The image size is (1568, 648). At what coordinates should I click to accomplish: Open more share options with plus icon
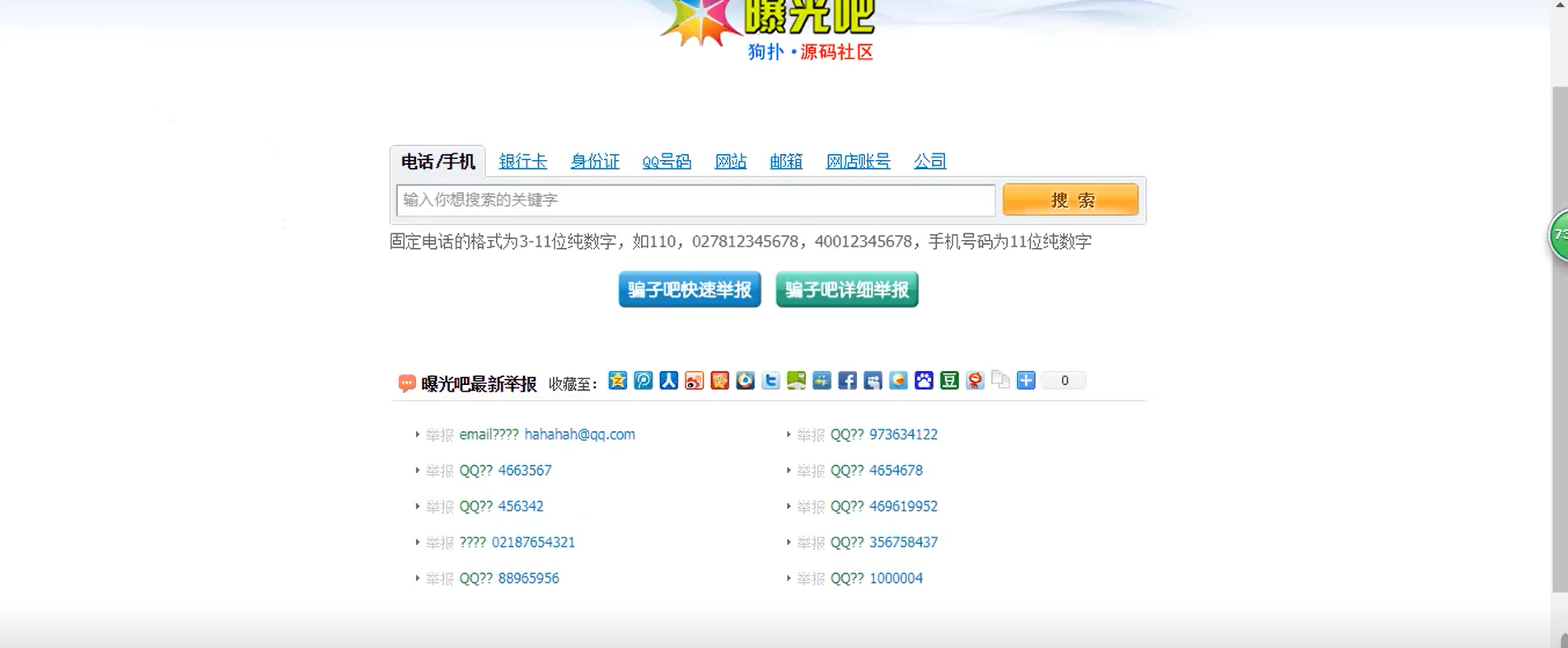pyautogui.click(x=1026, y=380)
